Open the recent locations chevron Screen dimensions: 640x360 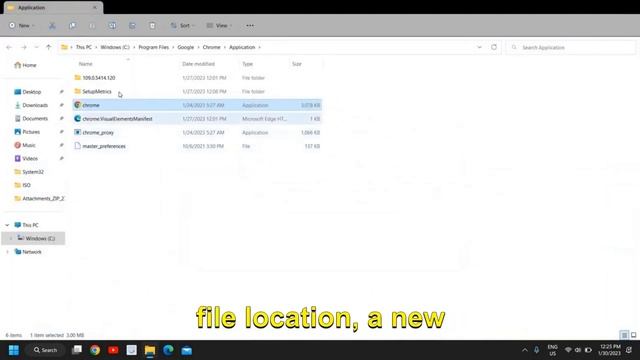coord(36,47)
